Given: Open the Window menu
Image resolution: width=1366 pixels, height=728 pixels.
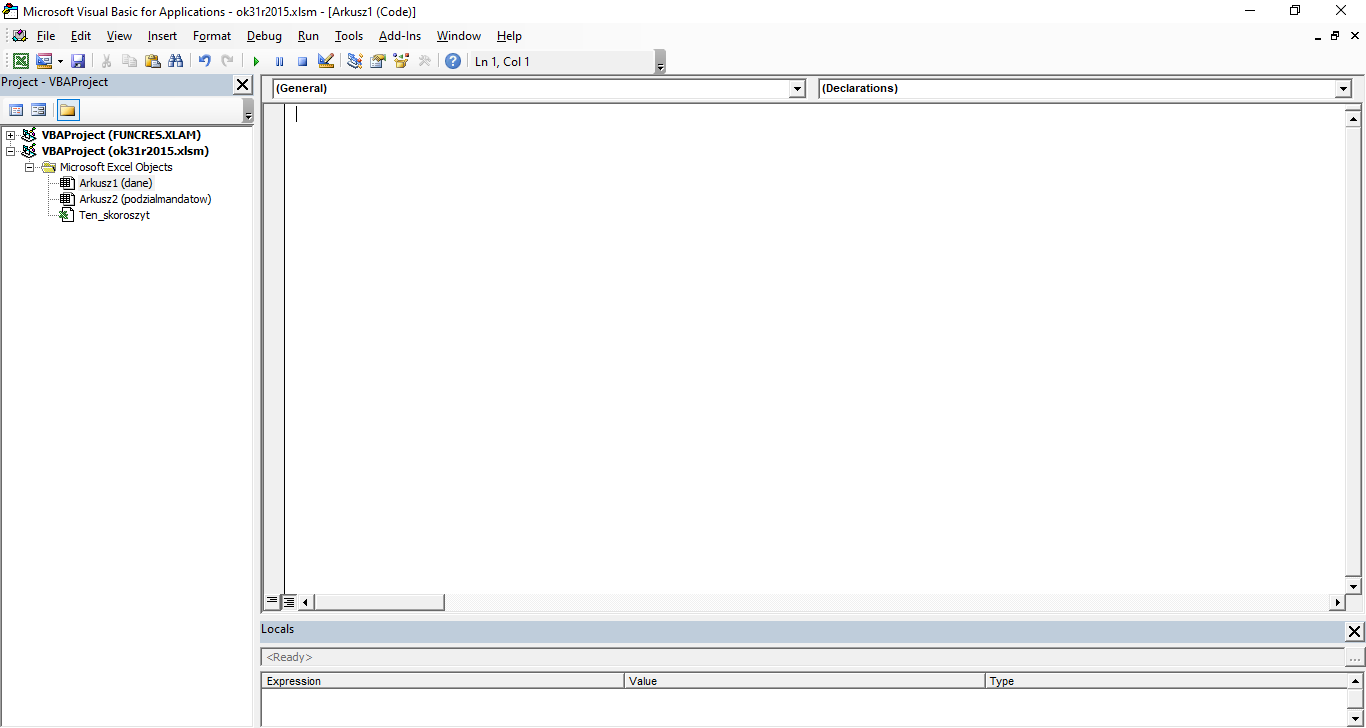Looking at the screenshot, I should (x=459, y=36).
